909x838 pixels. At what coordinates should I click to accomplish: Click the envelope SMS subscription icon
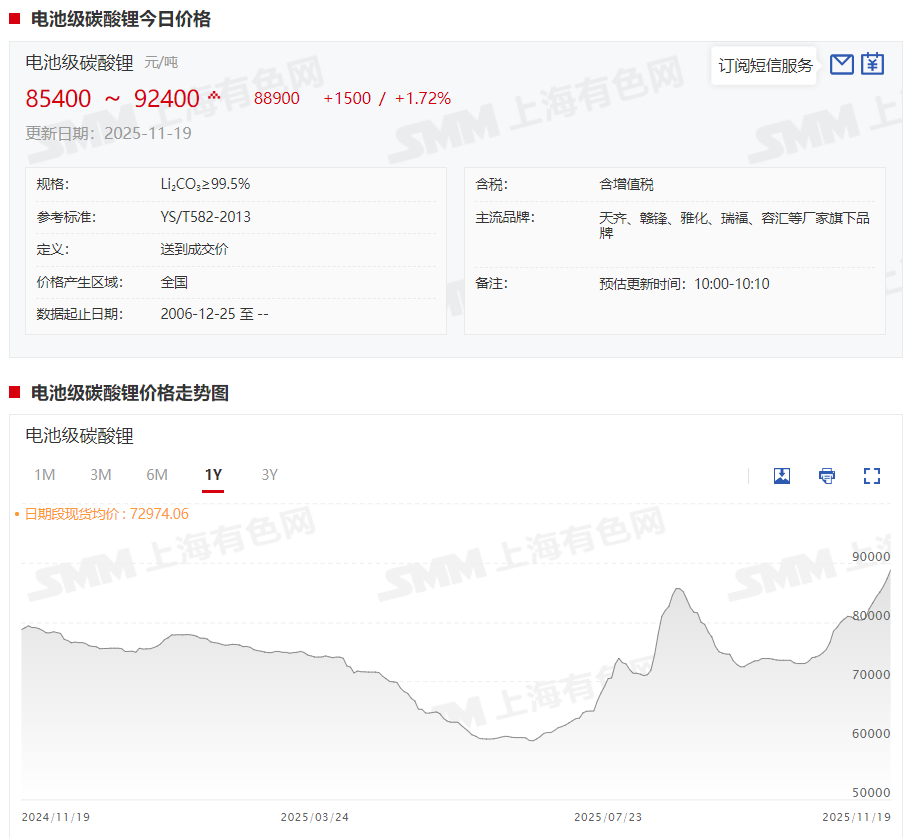click(x=842, y=65)
